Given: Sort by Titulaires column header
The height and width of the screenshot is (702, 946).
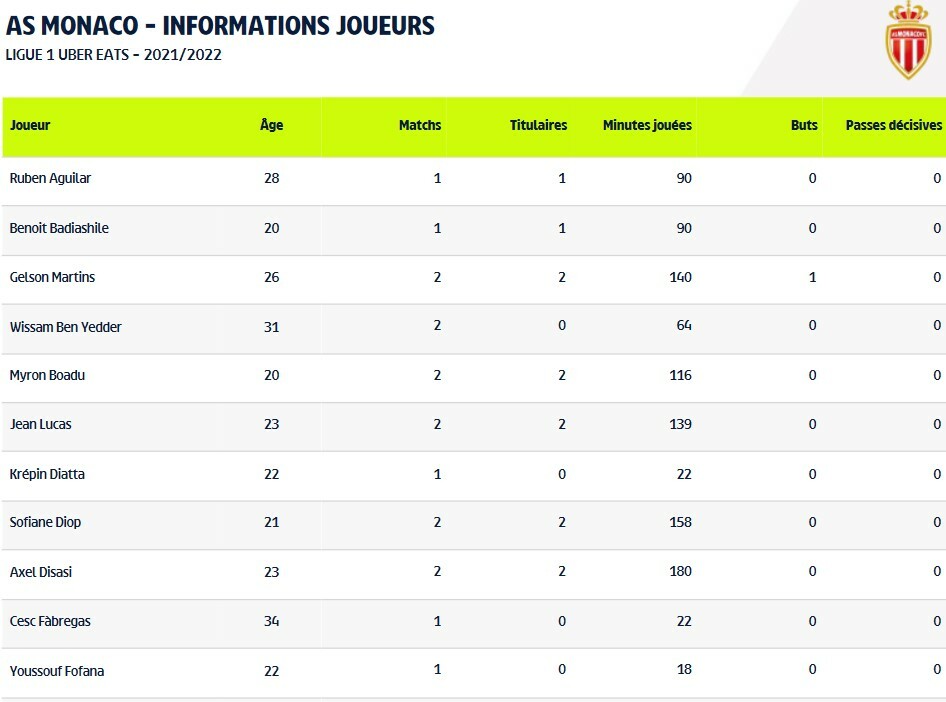Looking at the screenshot, I should (x=538, y=126).
